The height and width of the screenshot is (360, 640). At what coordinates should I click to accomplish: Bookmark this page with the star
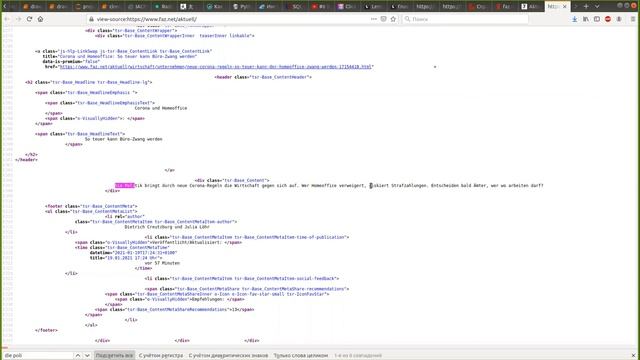click(x=393, y=19)
